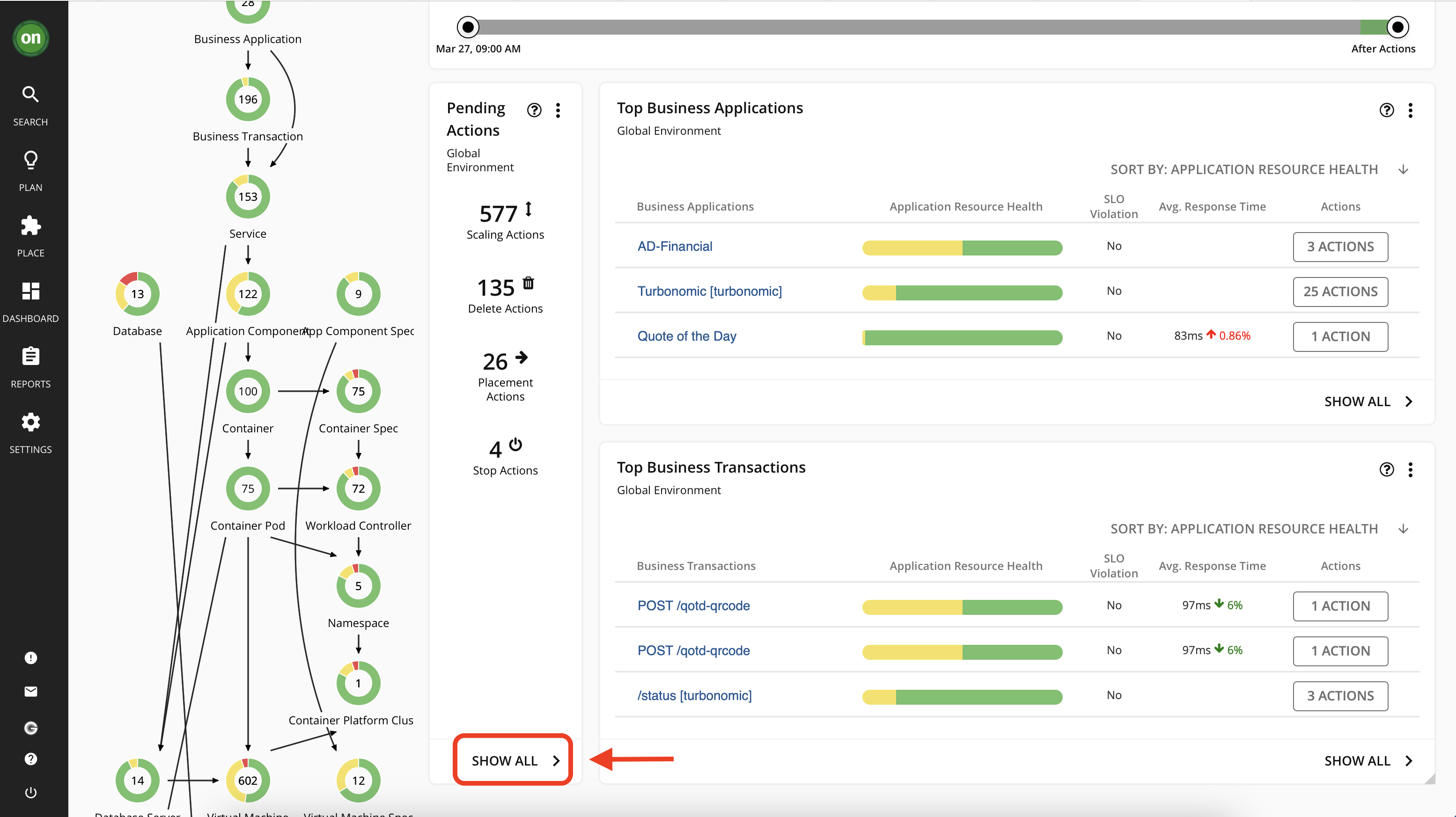Click the Mar 27 start timeline handle
1456x817 pixels.
[x=468, y=27]
